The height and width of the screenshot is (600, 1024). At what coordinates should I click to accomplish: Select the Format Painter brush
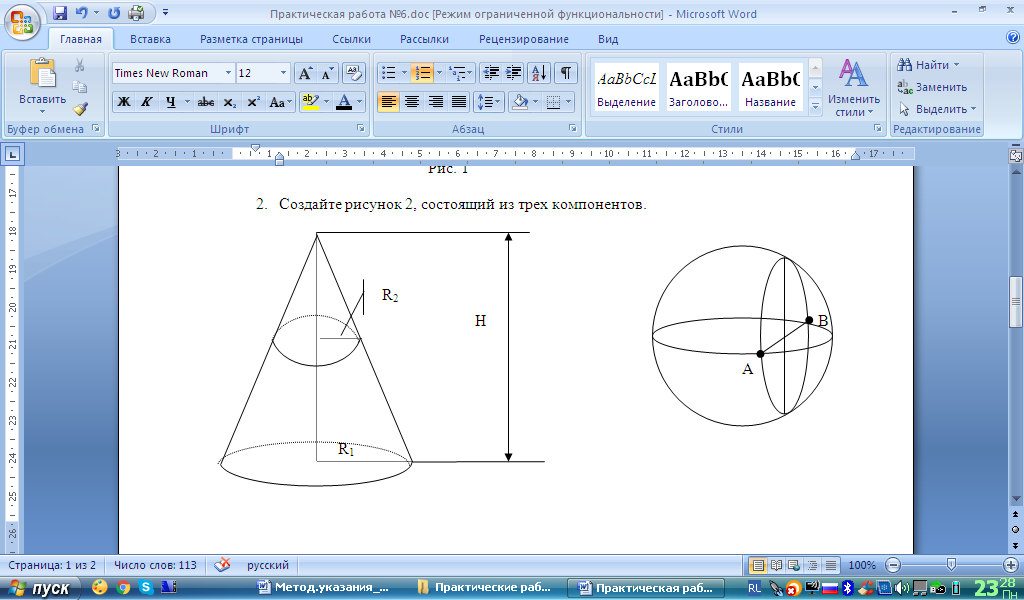tap(80, 109)
